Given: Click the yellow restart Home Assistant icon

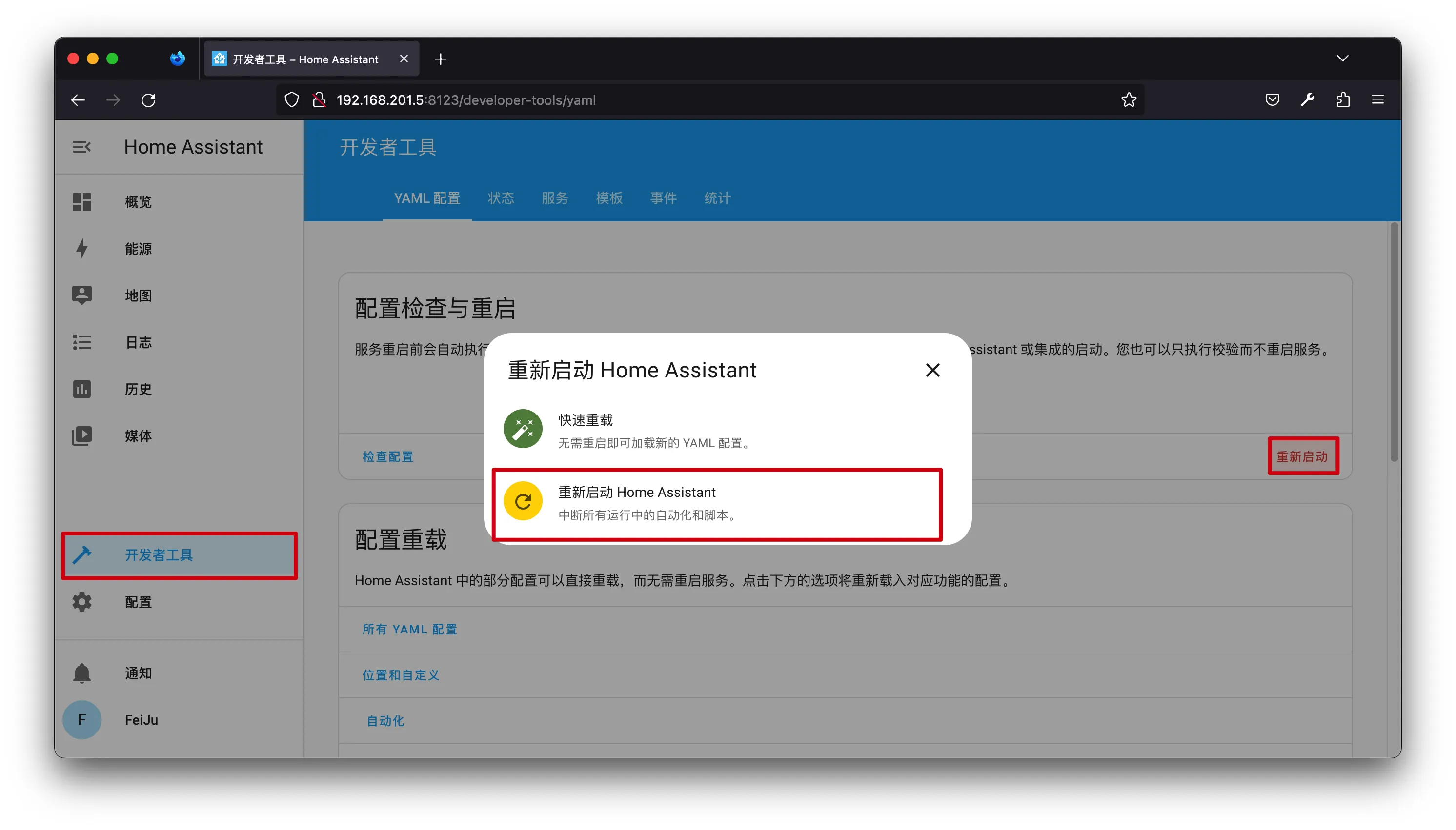Looking at the screenshot, I should [x=523, y=502].
